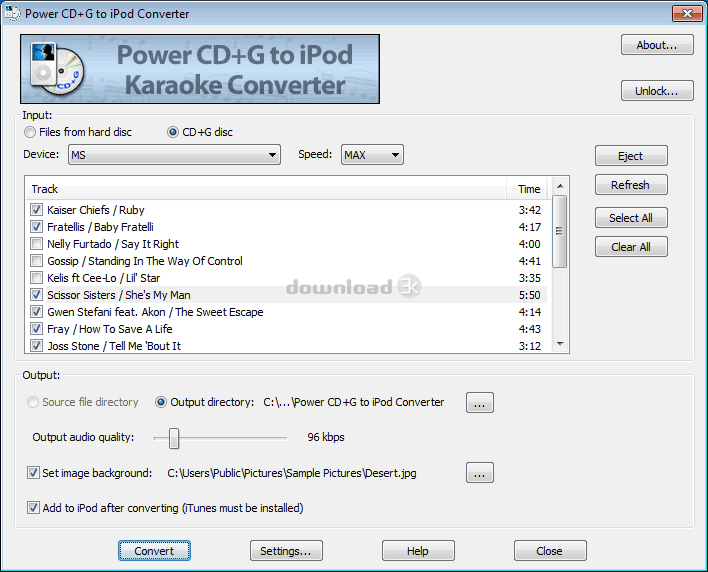Click the output directory path text
The image size is (708, 572).
354,402
